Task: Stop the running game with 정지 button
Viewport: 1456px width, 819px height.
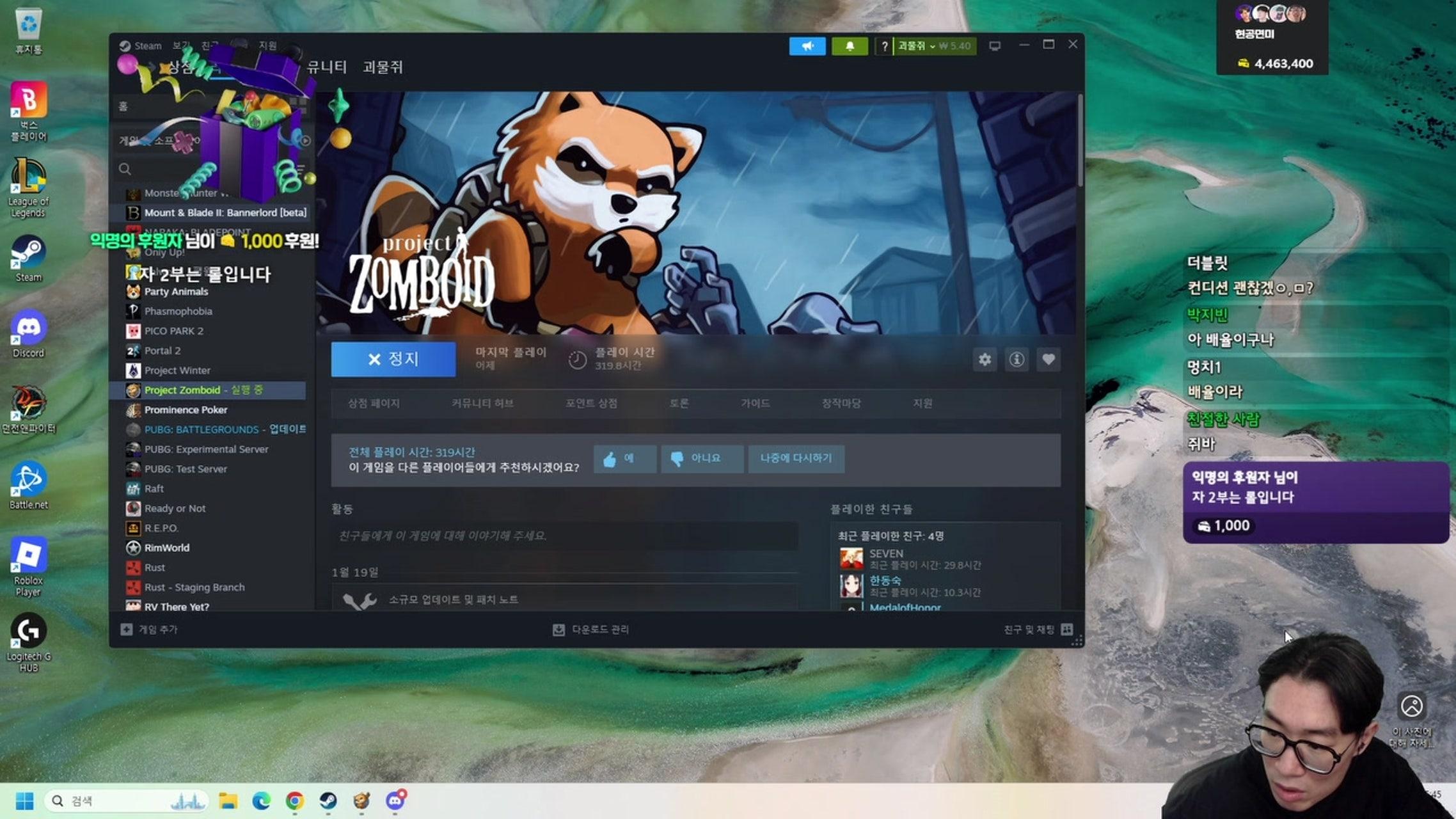Action: tap(393, 359)
